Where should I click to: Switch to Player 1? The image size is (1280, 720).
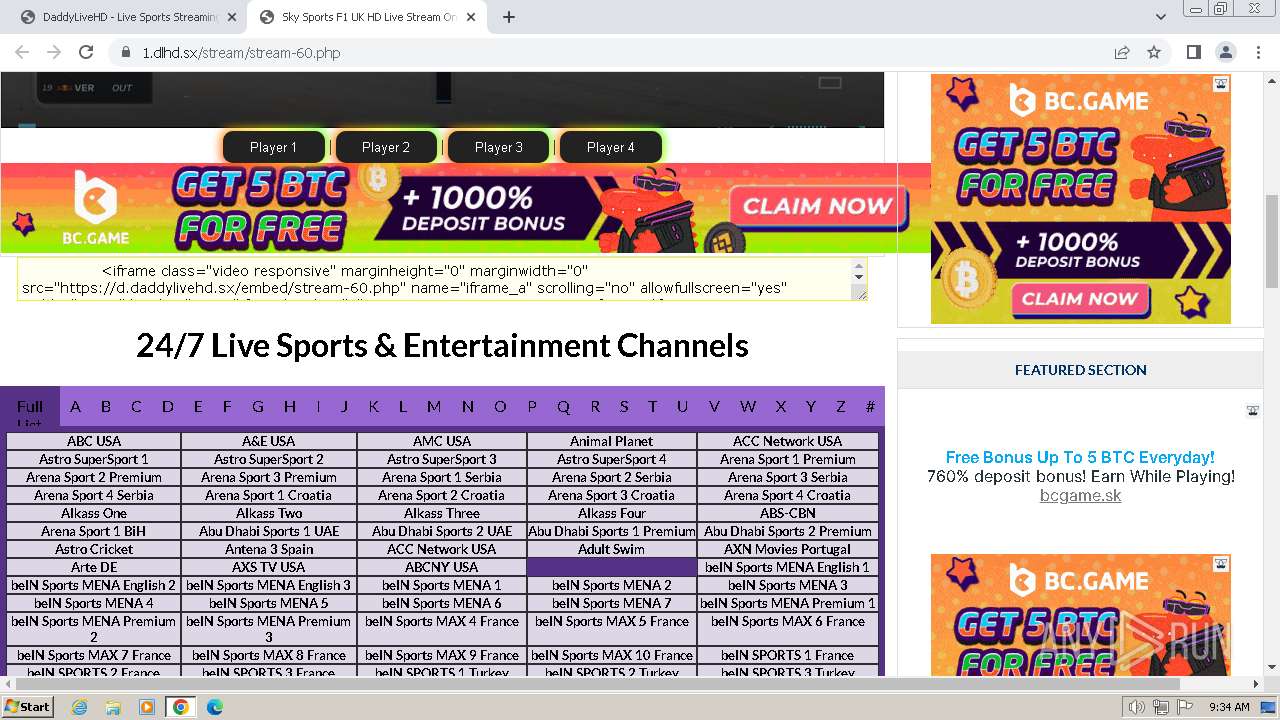[273, 147]
